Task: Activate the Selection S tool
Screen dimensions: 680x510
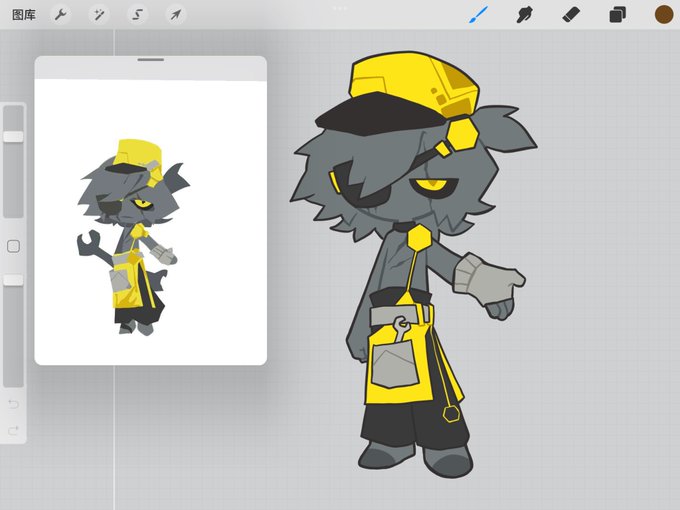Action: [x=137, y=15]
